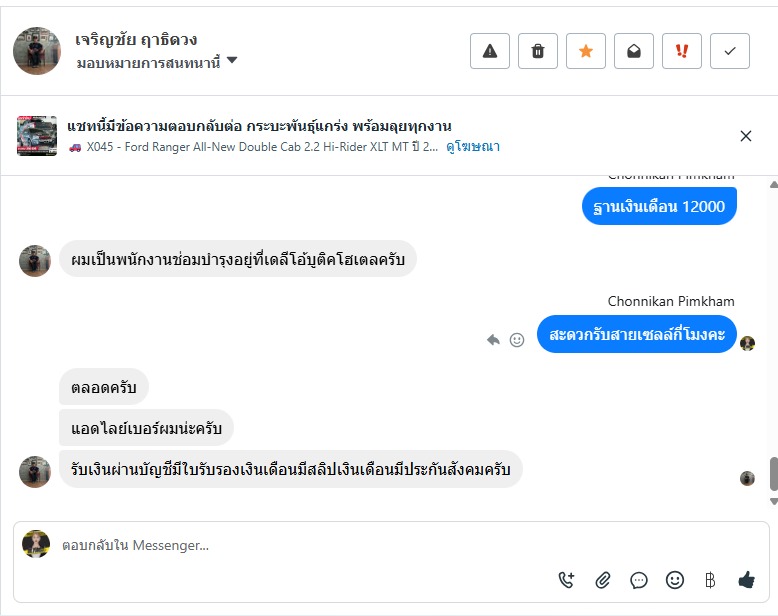The width and height of the screenshot is (778, 616).
Task: Click the chat scrollbar thumb
Action: tap(773, 474)
